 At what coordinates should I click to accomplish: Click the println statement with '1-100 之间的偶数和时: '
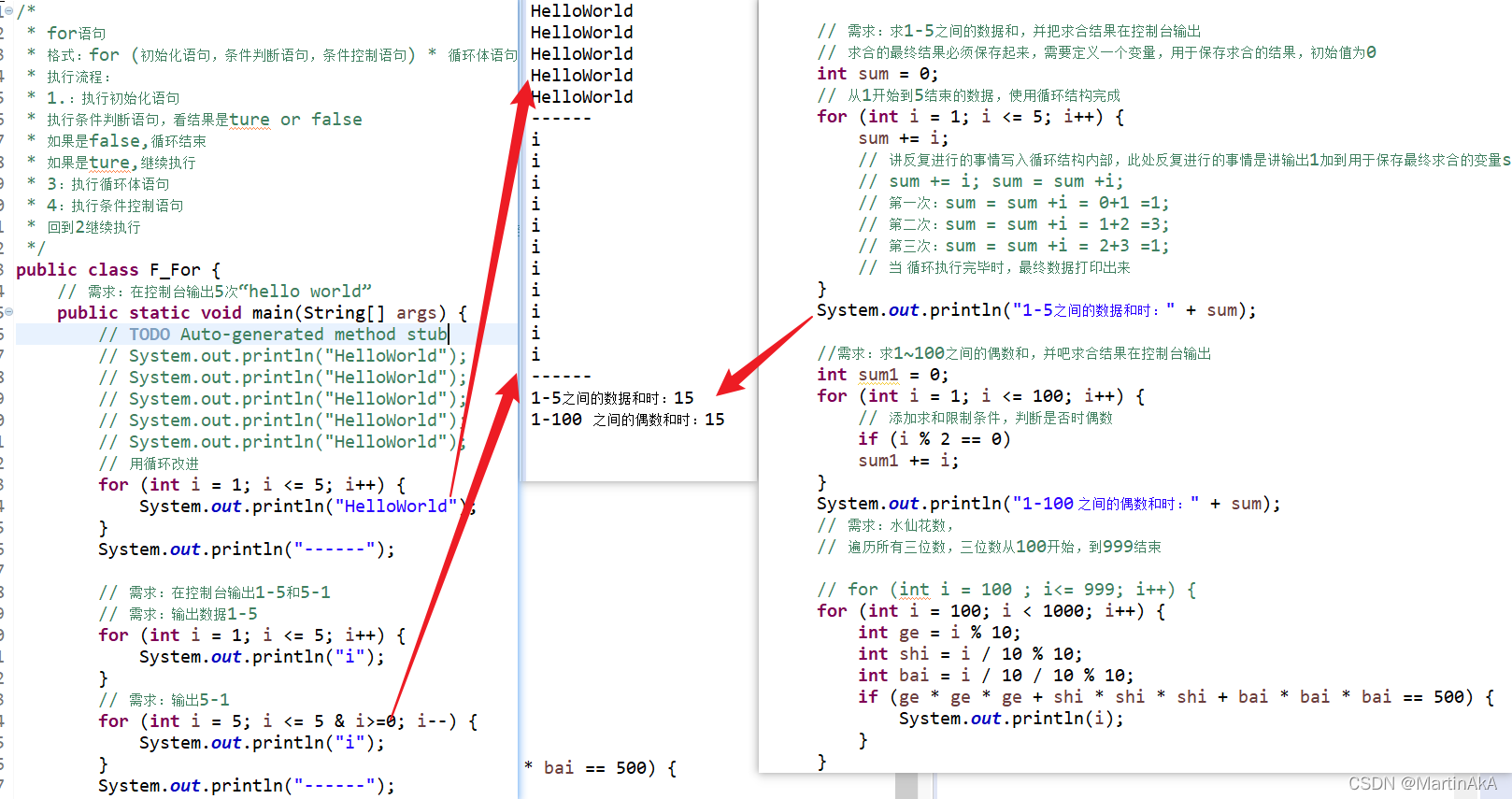pos(1048,504)
